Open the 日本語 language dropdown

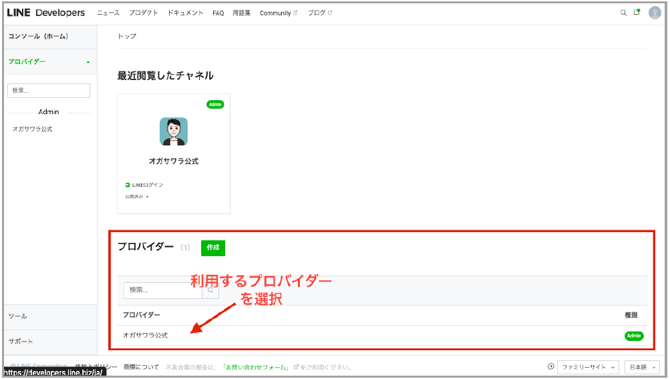point(642,367)
